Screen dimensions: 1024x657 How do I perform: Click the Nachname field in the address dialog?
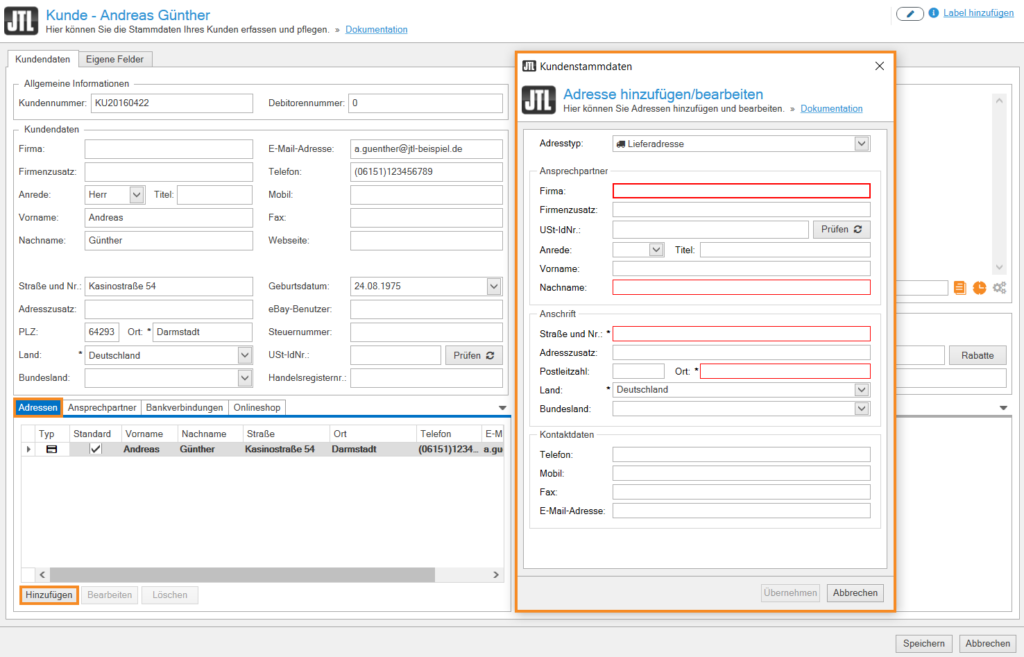(x=741, y=288)
